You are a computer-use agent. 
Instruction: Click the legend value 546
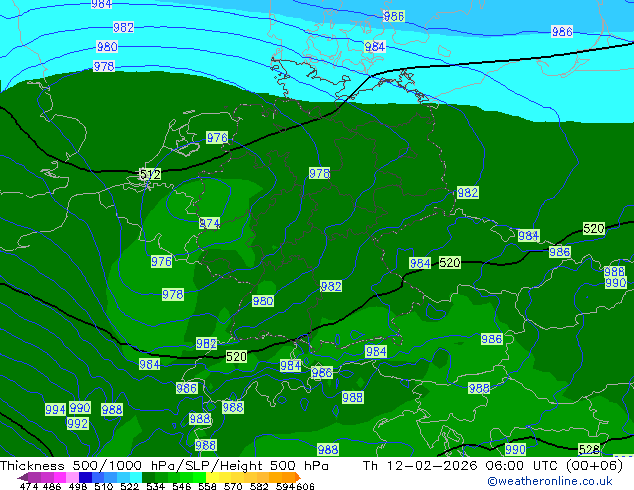[x=182, y=486]
